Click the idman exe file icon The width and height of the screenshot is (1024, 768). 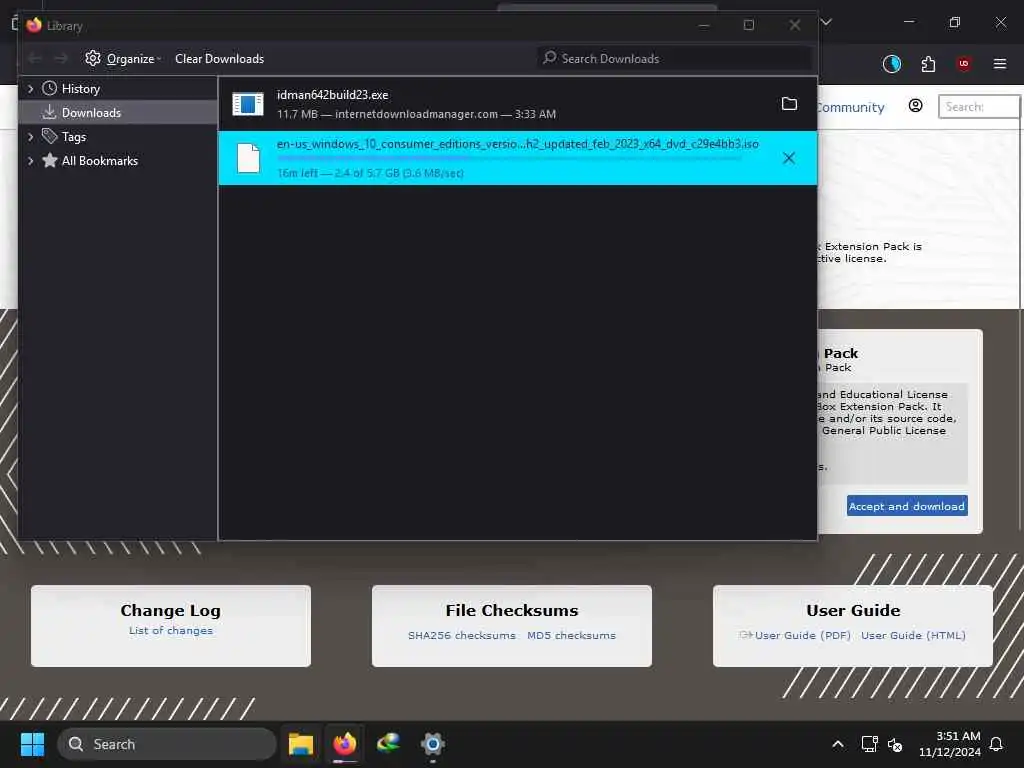click(248, 104)
